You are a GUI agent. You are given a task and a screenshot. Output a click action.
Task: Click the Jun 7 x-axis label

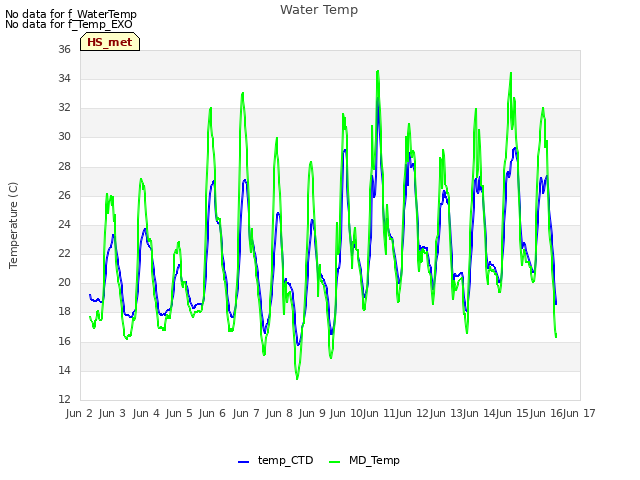click(x=246, y=413)
